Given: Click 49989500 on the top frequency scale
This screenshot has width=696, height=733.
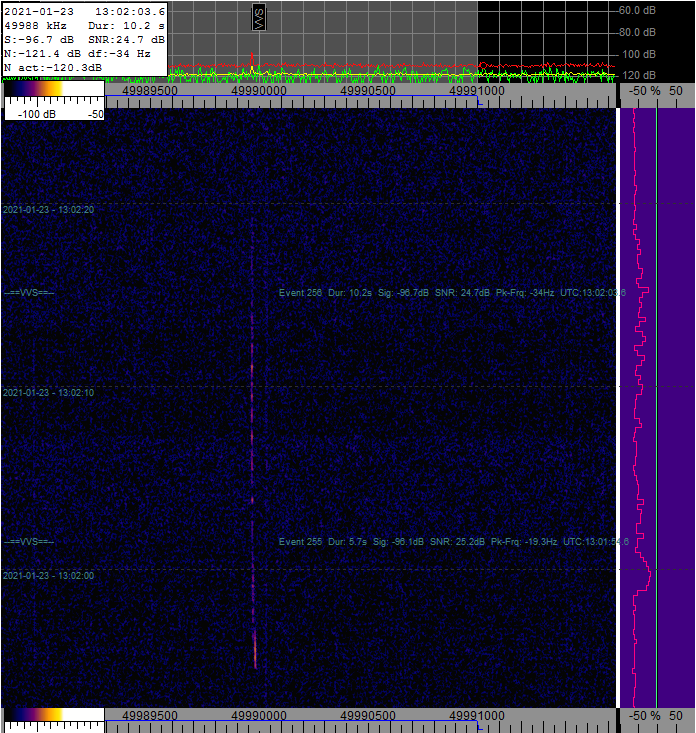Looking at the screenshot, I should click(150, 90).
